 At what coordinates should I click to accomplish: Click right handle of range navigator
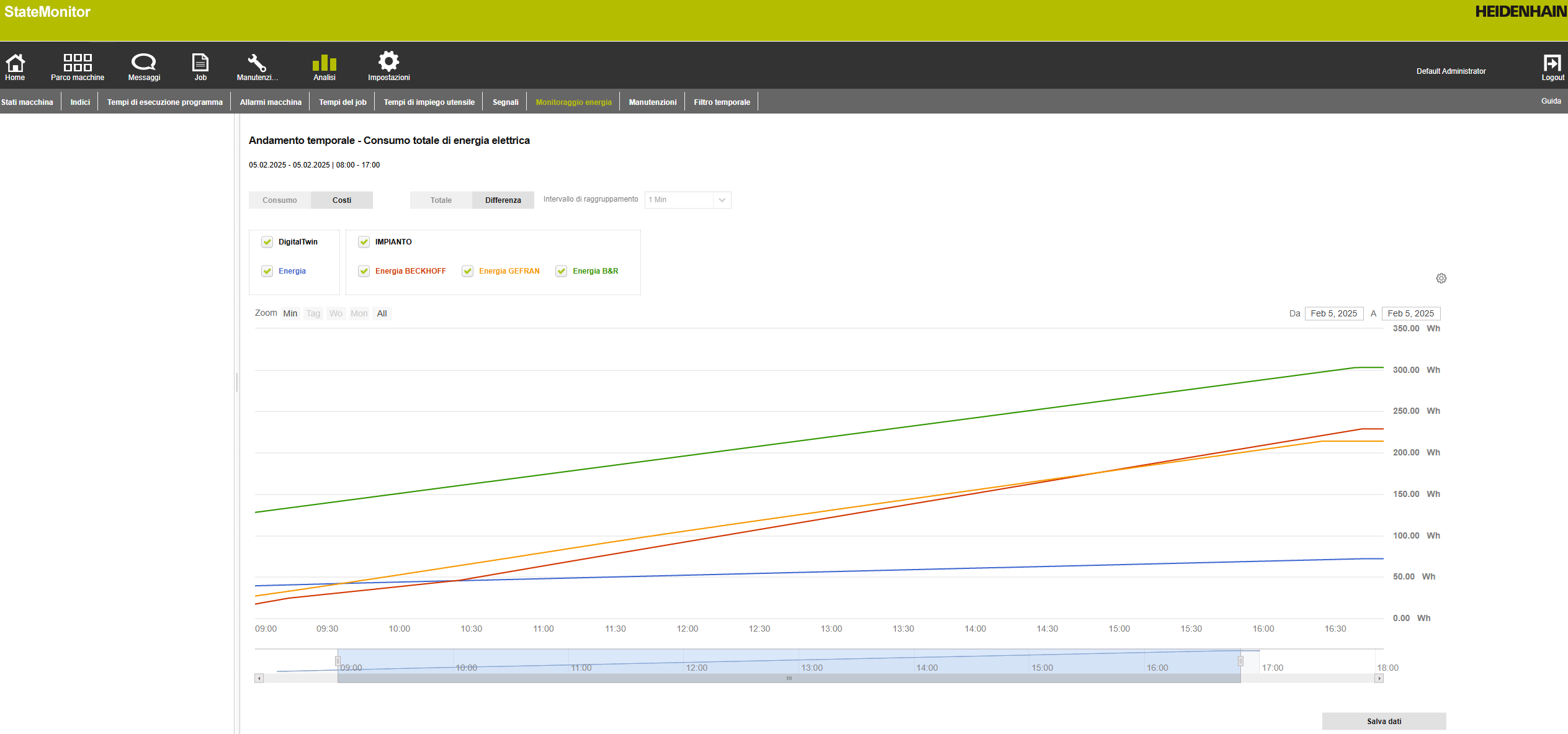click(x=1240, y=661)
